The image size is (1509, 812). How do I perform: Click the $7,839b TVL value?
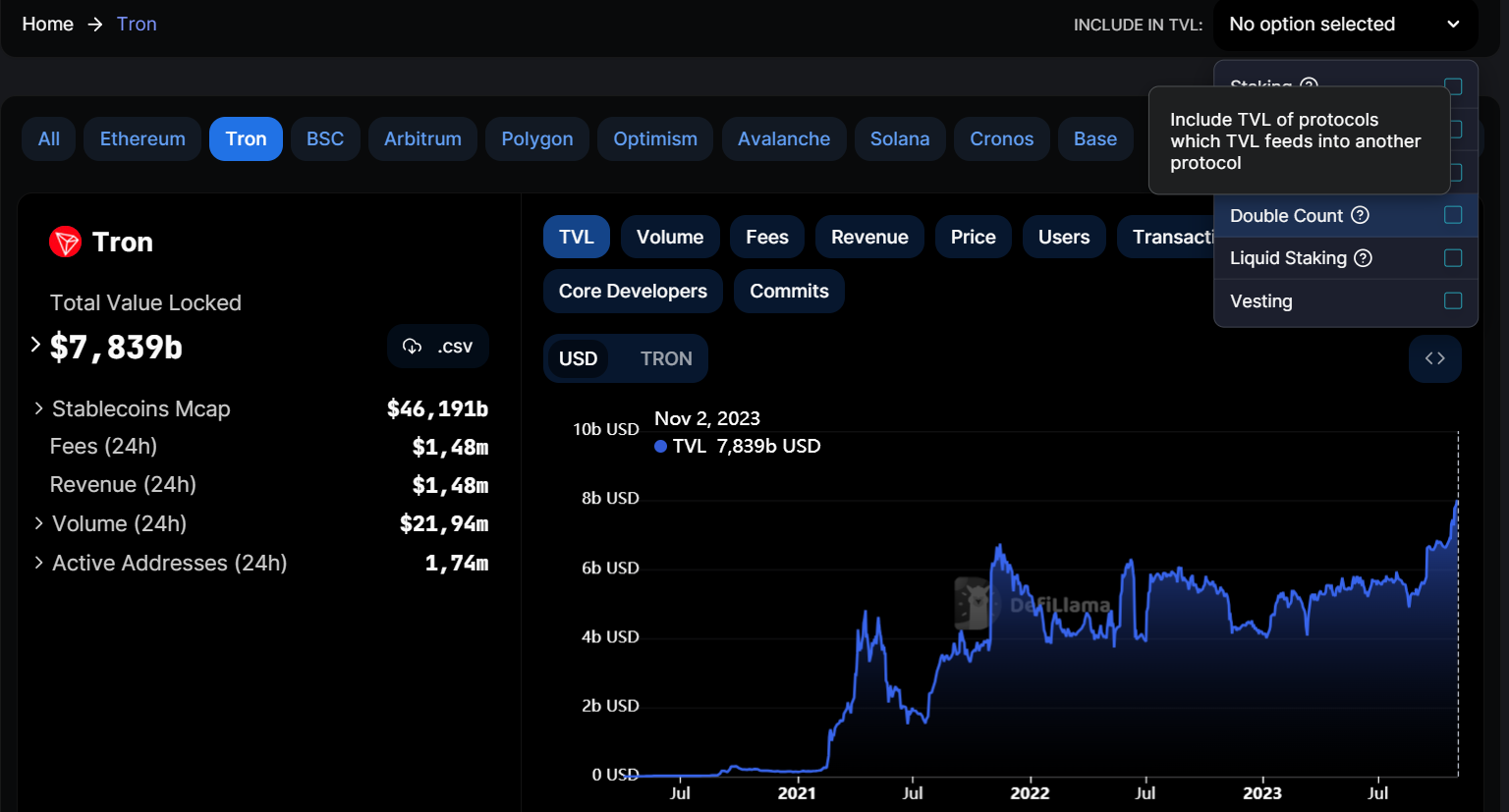(116, 348)
